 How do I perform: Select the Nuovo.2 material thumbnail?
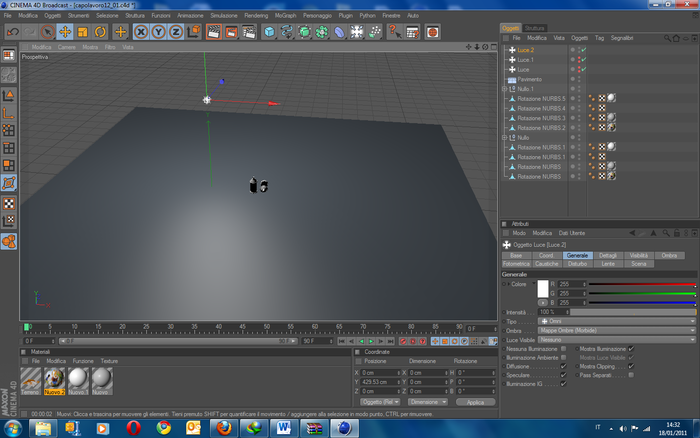54,381
